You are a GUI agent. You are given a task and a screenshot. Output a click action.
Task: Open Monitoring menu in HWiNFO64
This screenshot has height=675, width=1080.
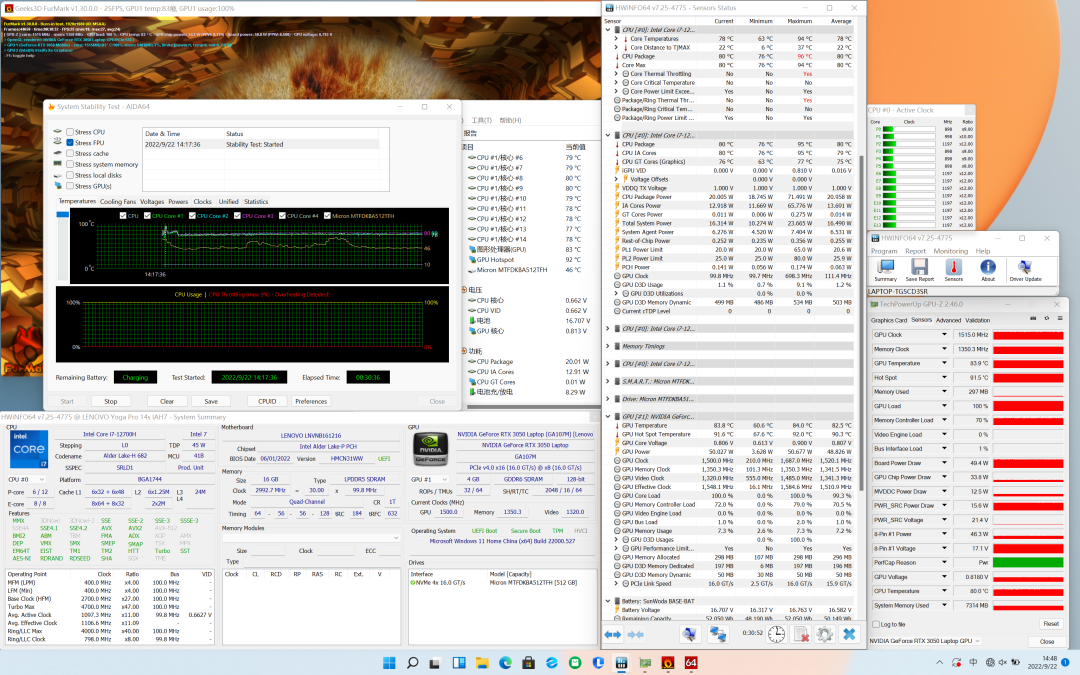point(951,251)
